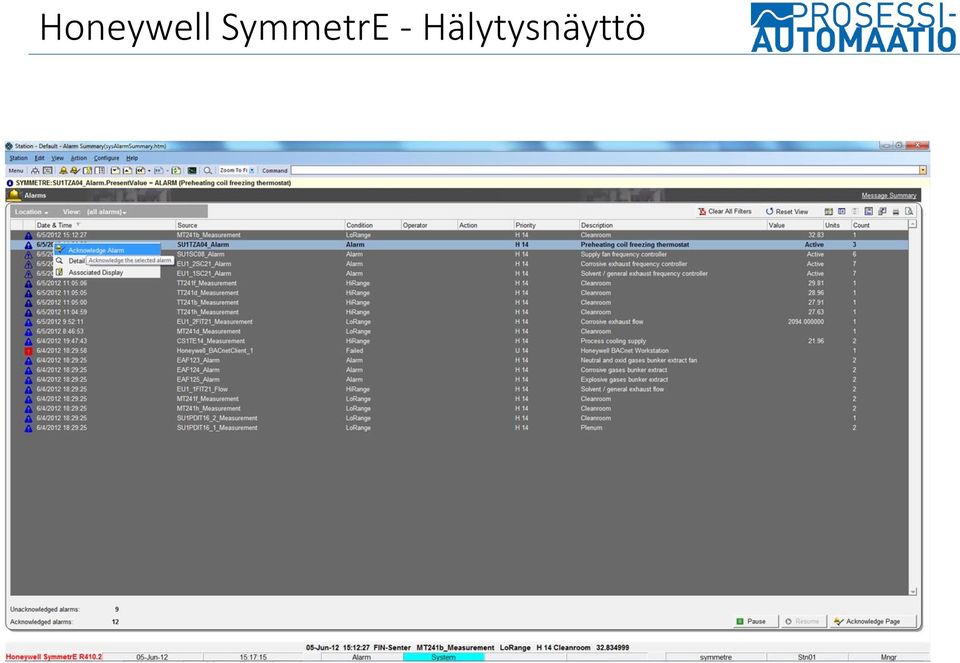Choose Associated Display in context menu
Image resolution: width=960 pixels, height=663 pixels.
107,272
